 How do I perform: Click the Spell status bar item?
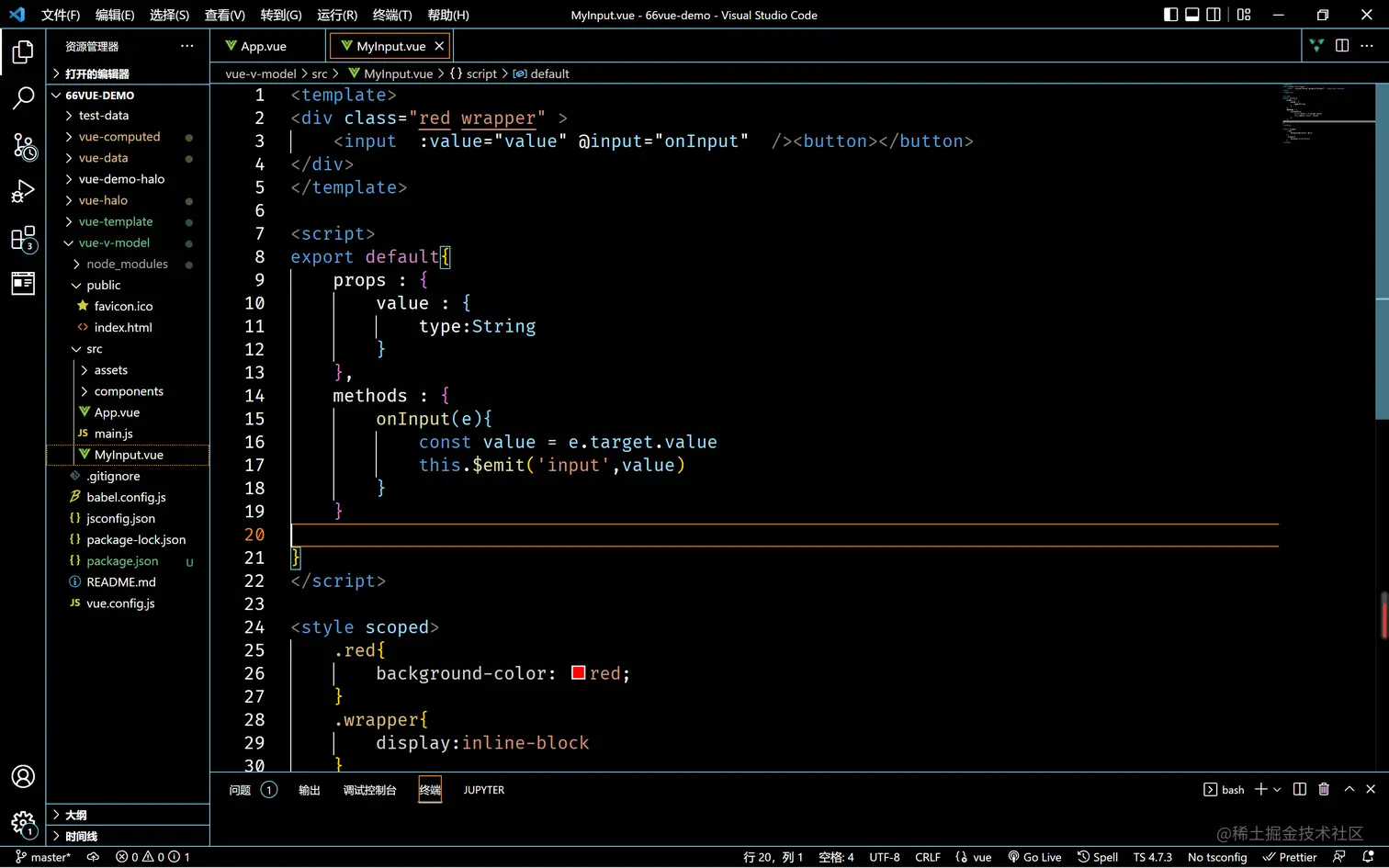1098,857
